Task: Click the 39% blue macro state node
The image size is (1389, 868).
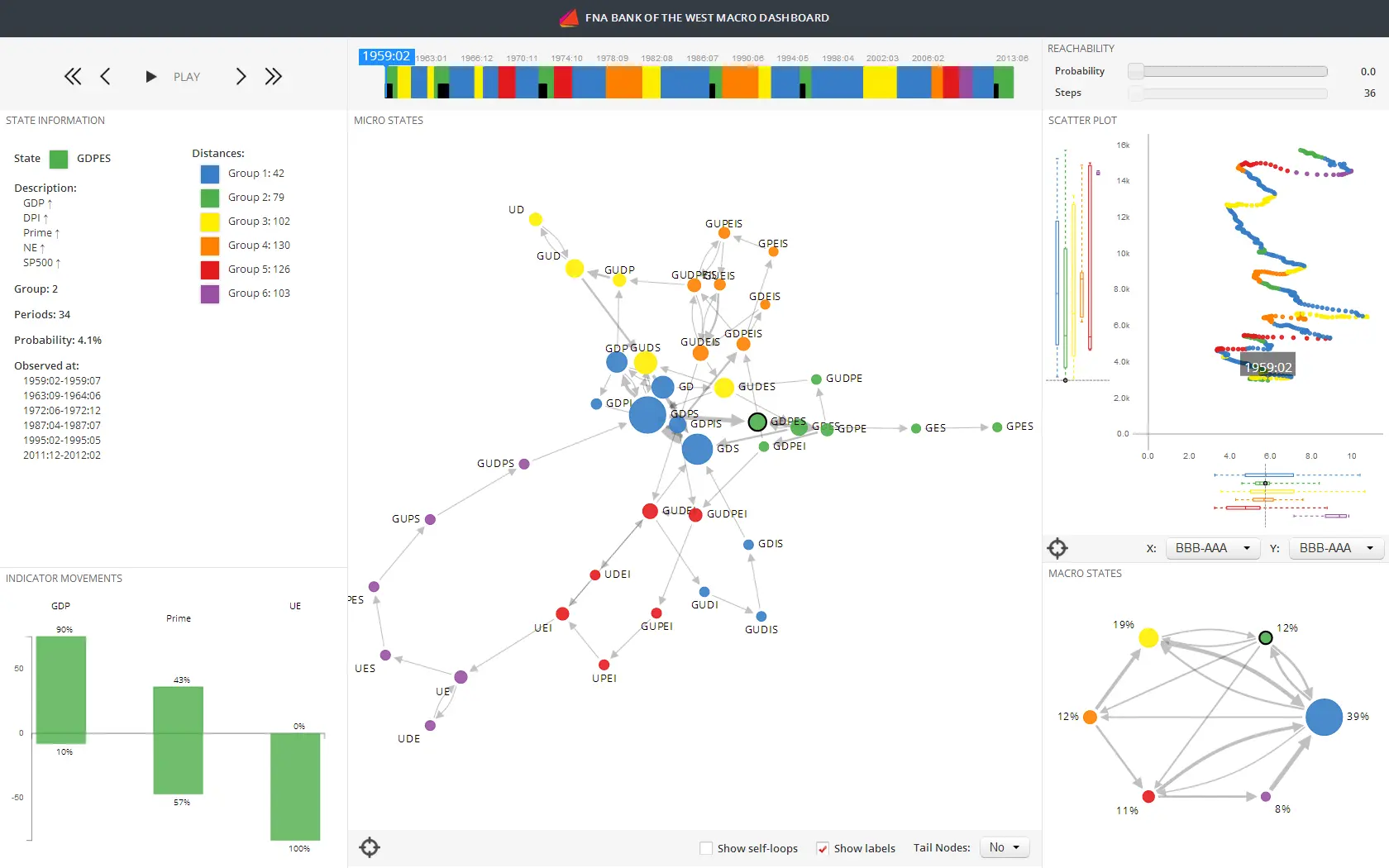Action: [x=1324, y=717]
